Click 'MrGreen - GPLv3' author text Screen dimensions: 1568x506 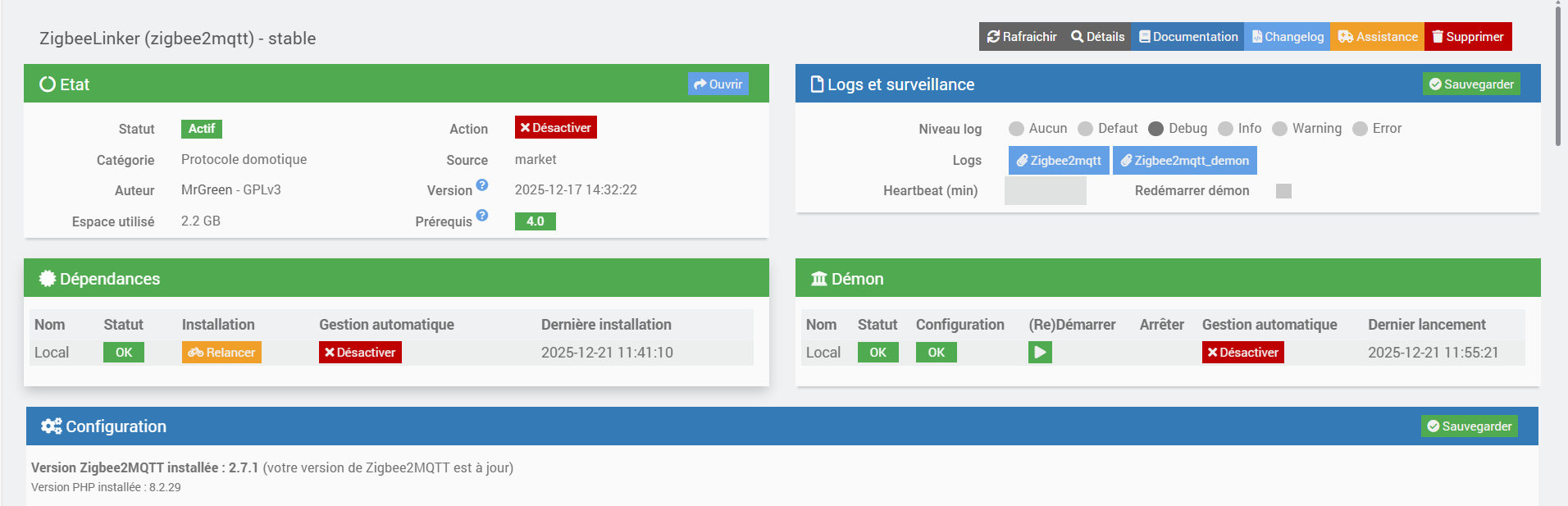[x=231, y=189]
